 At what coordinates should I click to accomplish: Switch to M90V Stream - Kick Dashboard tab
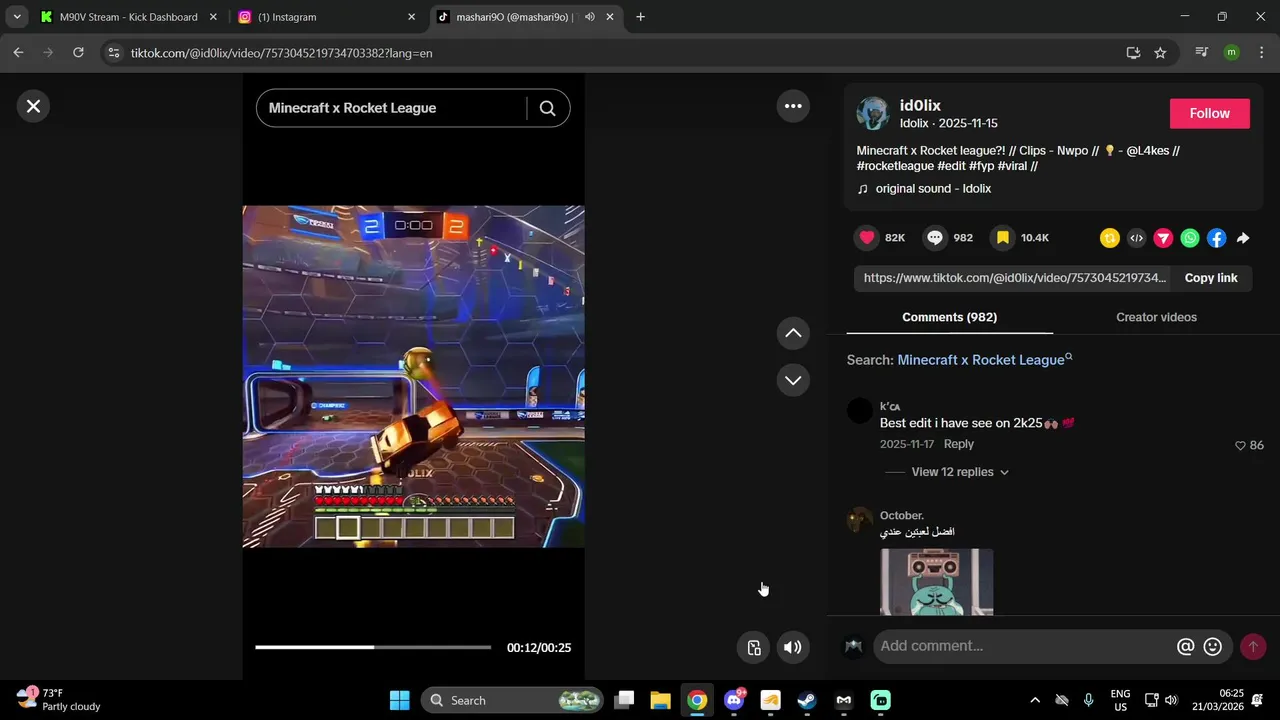128,17
